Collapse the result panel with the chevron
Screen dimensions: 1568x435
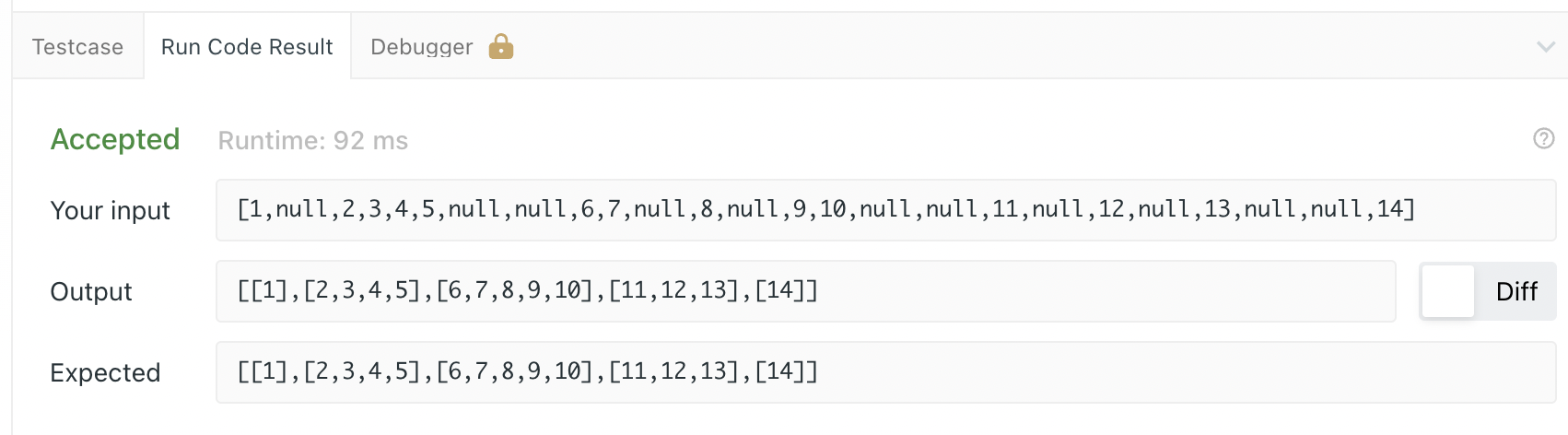point(1546,47)
